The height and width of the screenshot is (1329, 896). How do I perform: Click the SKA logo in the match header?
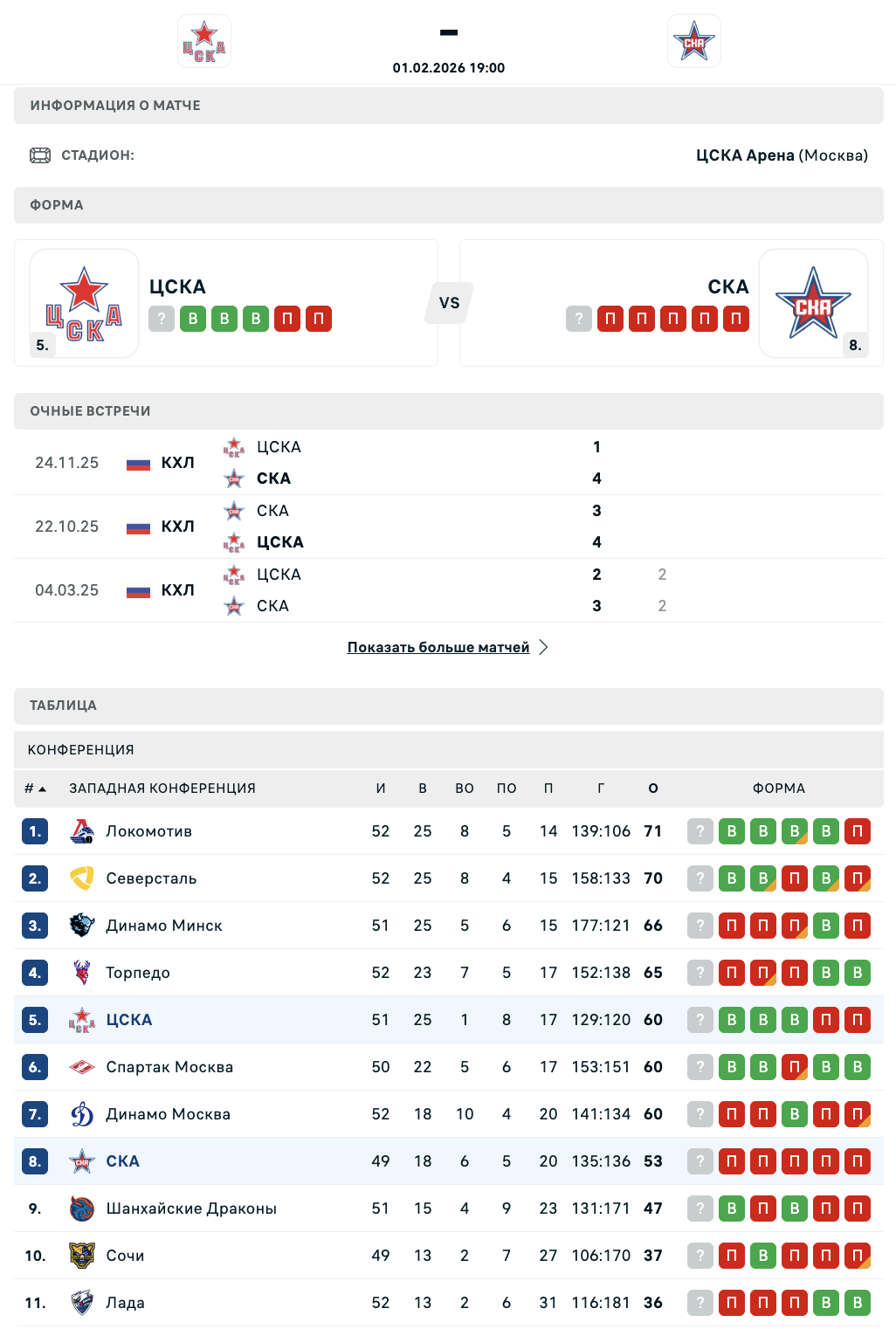(x=694, y=42)
